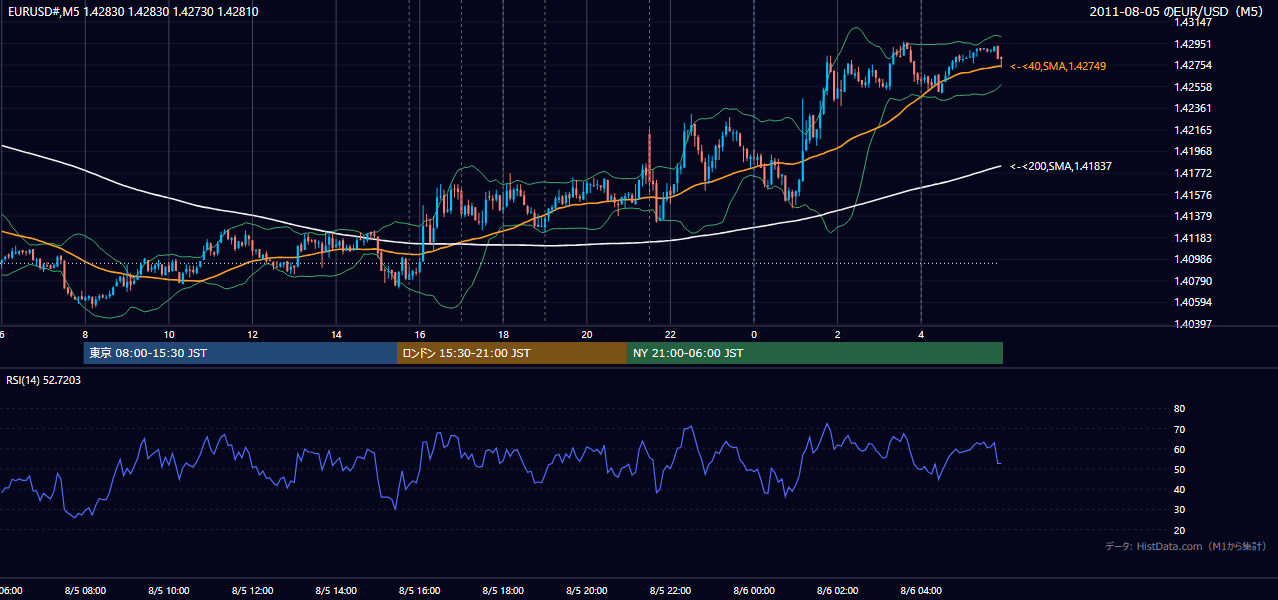
Task: Click RSI scale level 70
Action: pos(1179,429)
